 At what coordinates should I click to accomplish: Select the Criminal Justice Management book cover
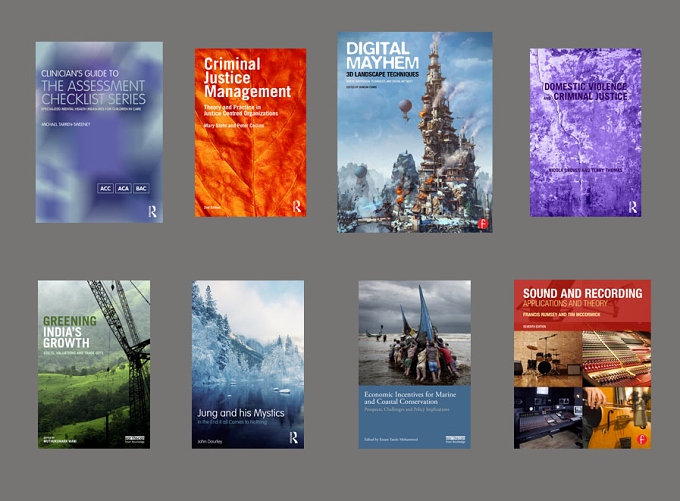point(250,133)
